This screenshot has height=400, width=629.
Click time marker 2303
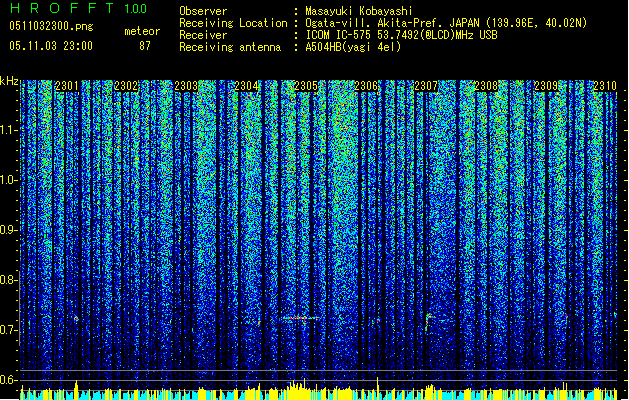click(x=186, y=86)
